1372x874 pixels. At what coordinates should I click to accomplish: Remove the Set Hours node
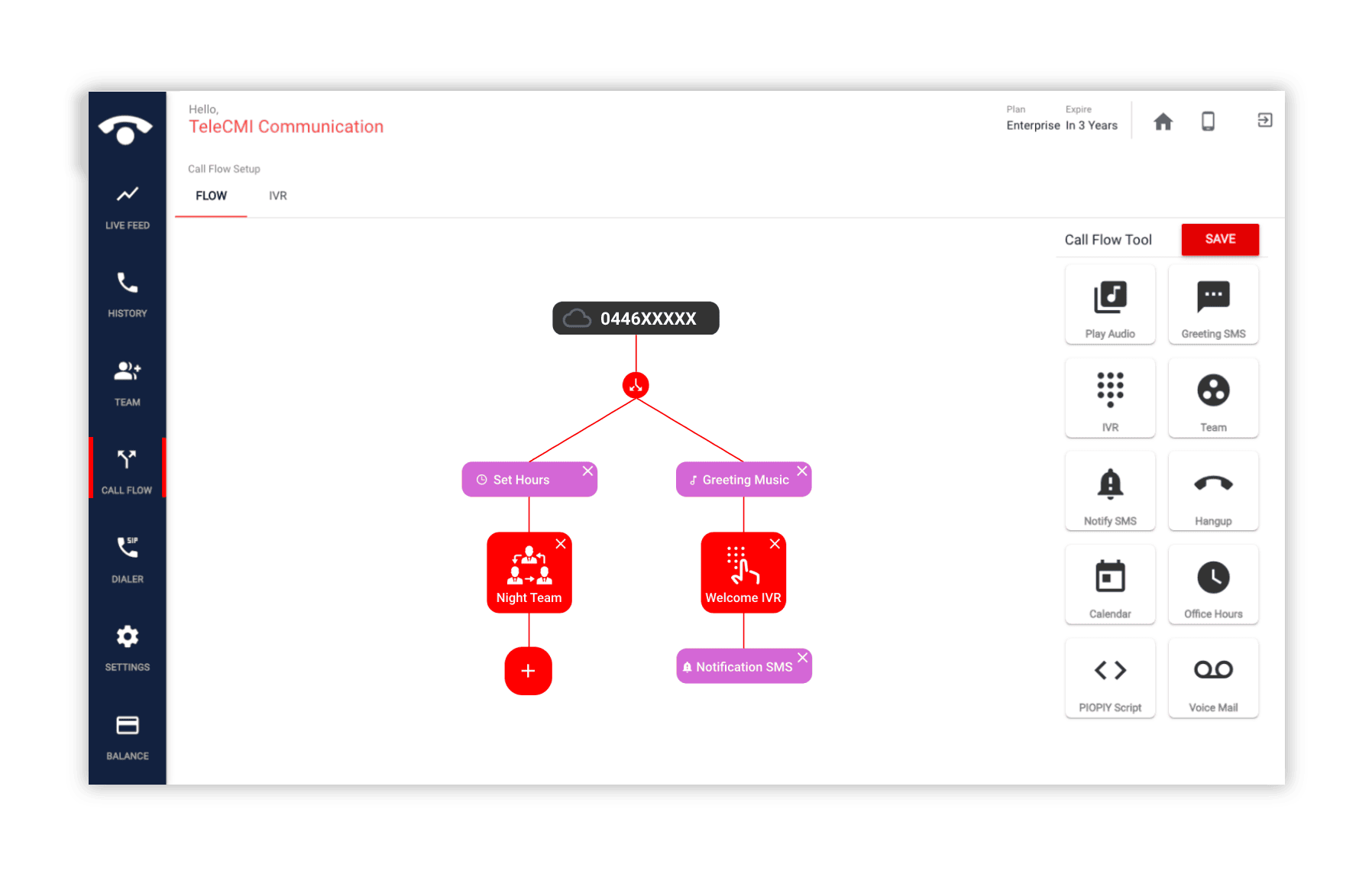tap(587, 471)
